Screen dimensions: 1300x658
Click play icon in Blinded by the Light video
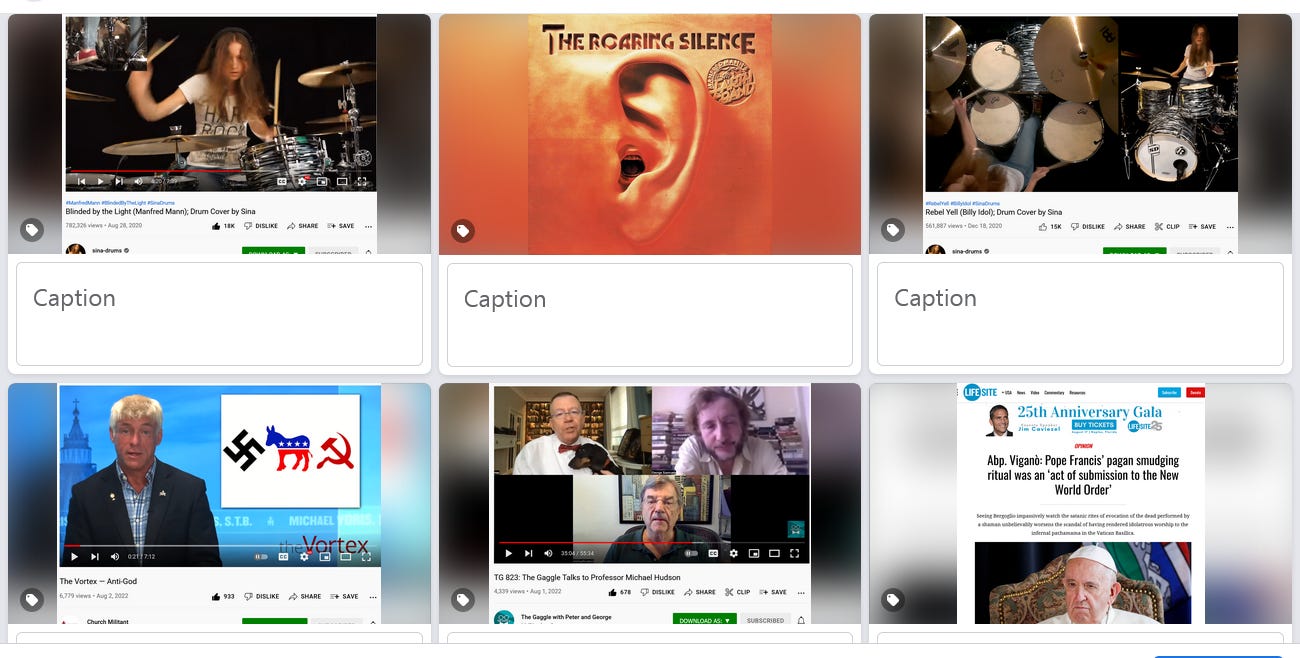pyautogui.click(x=100, y=182)
